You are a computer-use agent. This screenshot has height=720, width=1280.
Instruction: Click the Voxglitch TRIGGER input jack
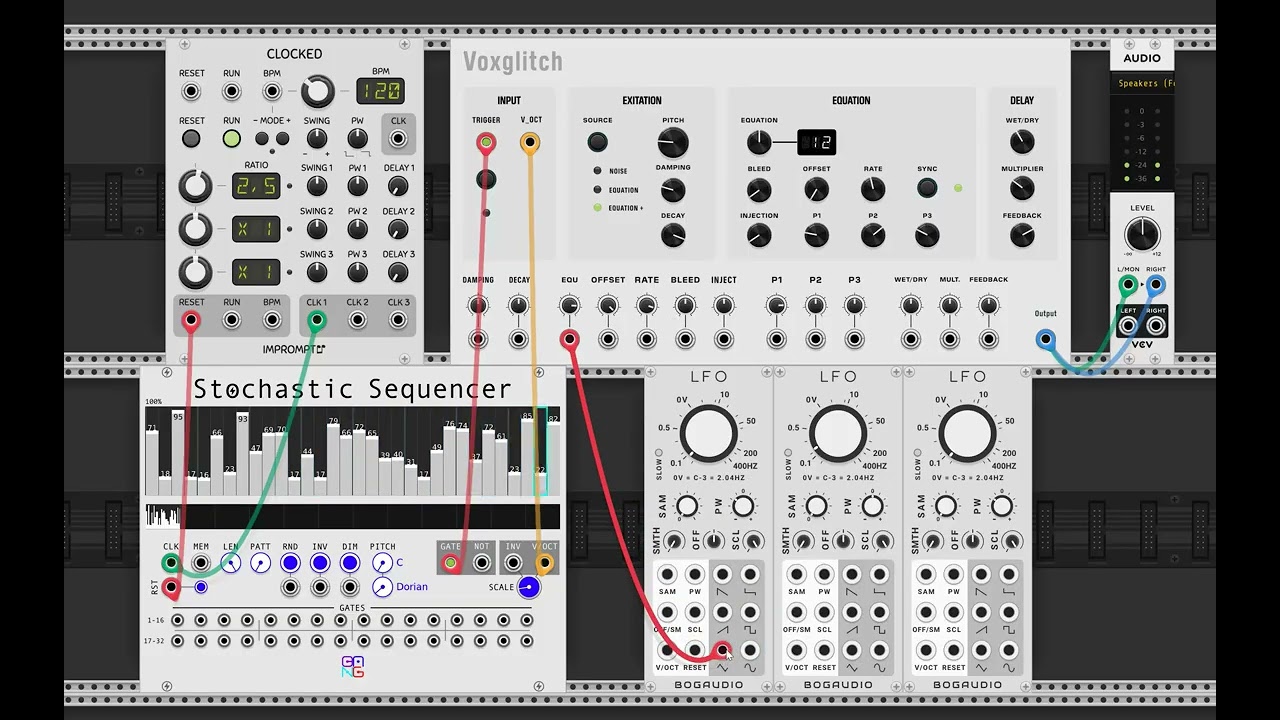tap(486, 143)
